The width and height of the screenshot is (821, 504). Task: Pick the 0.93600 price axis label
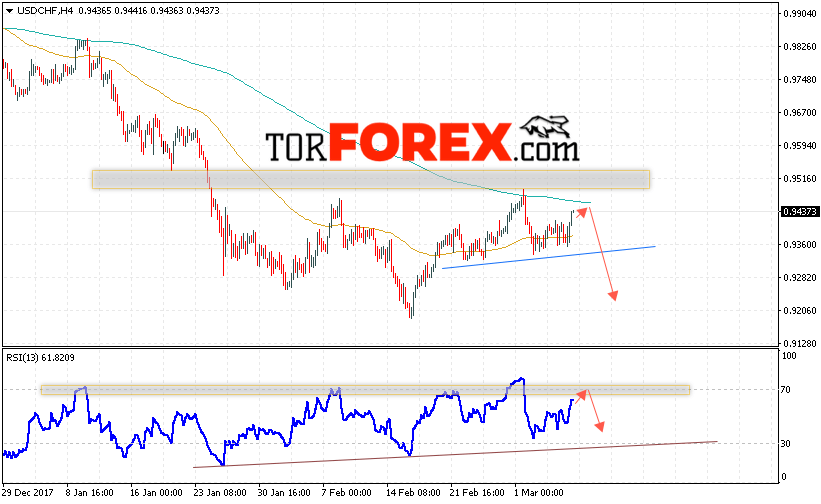coord(800,244)
